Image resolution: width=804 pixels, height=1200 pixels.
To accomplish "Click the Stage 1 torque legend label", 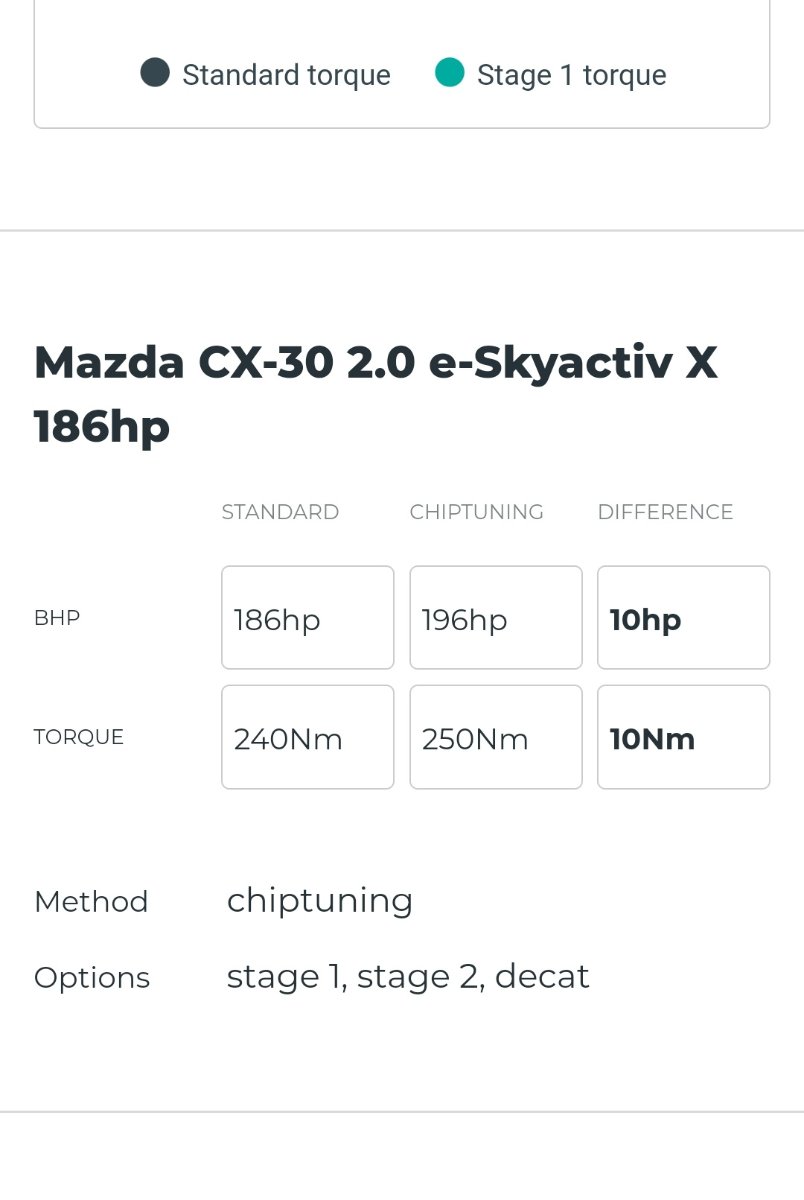I will (x=572, y=75).
